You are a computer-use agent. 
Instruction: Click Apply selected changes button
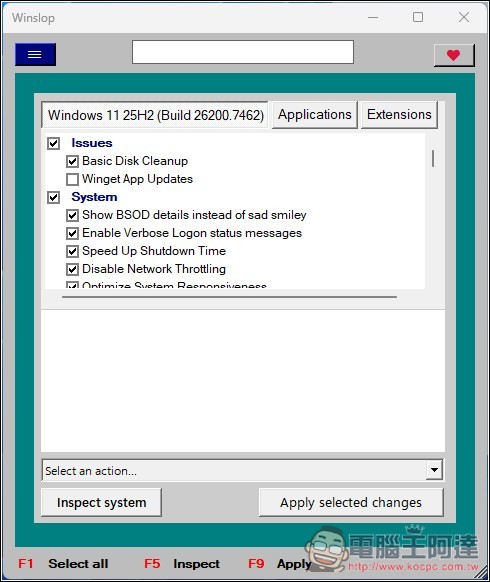351,503
